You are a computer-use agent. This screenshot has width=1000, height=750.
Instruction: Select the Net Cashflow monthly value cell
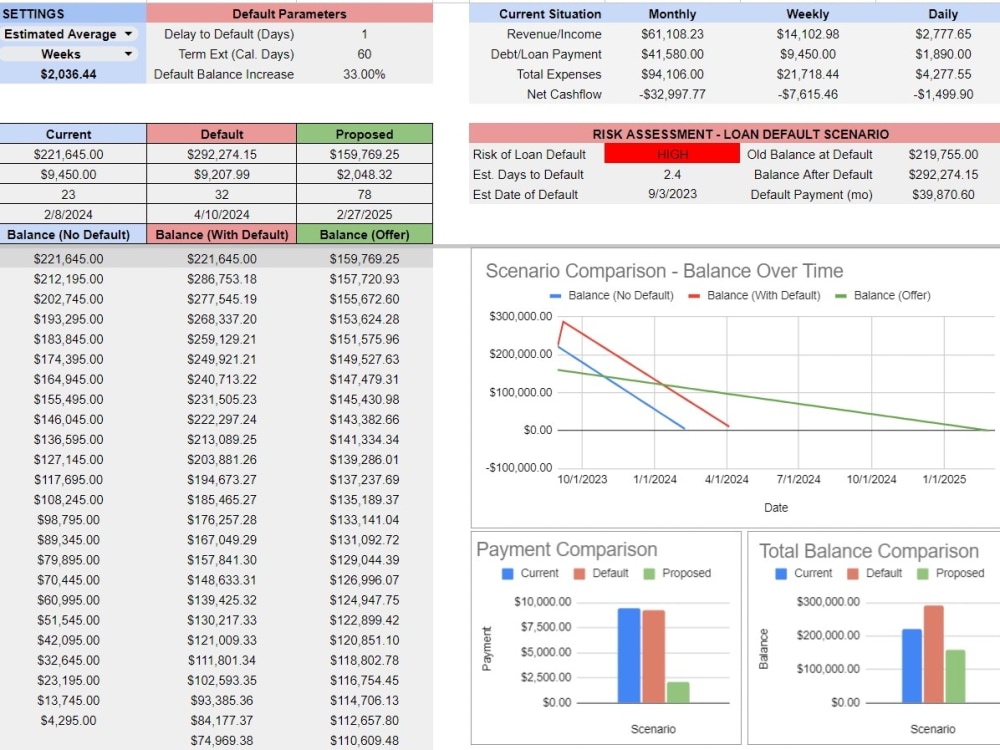671,93
